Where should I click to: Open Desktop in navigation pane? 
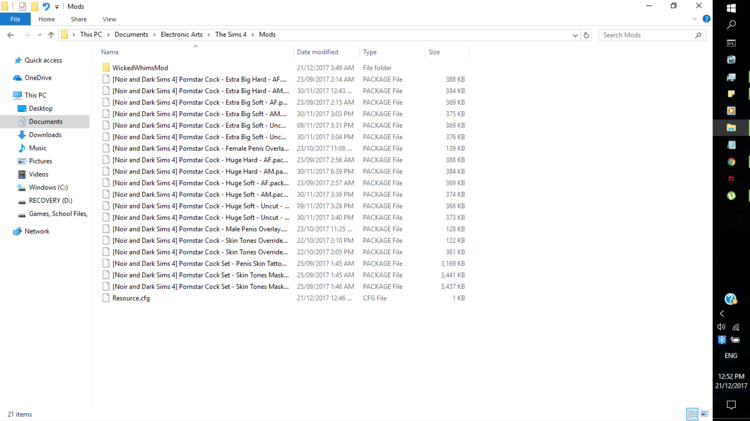coord(40,109)
